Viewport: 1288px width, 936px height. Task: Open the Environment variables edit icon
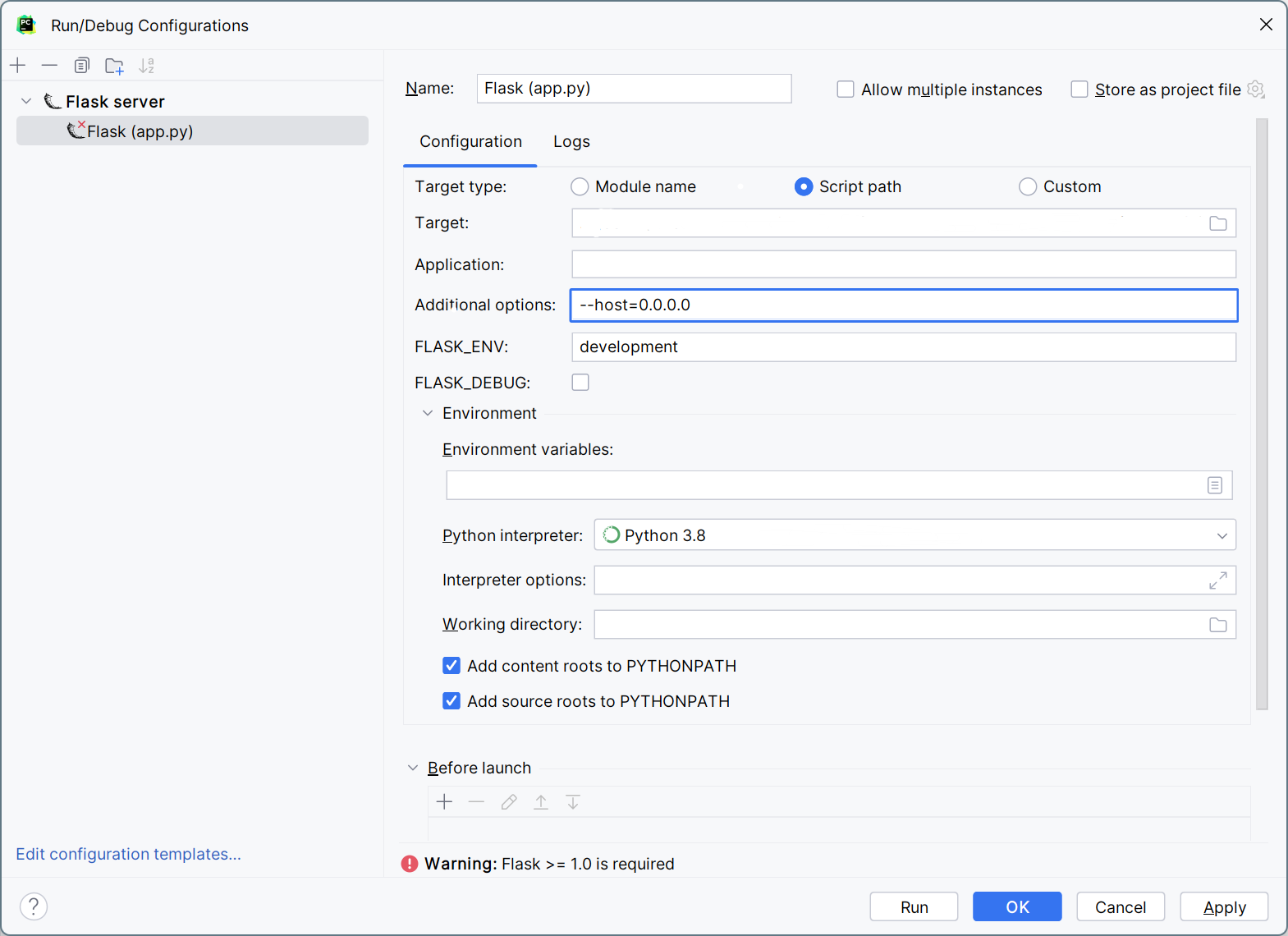1214,485
